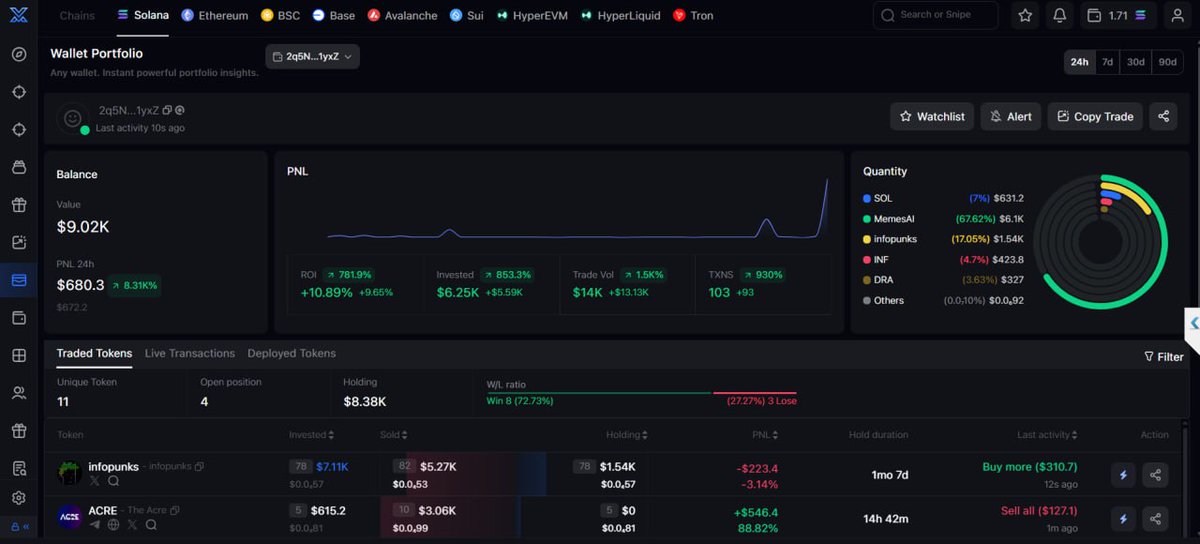Sort by PNL column
Viewport: 1200px width, 544px height.
click(765, 435)
